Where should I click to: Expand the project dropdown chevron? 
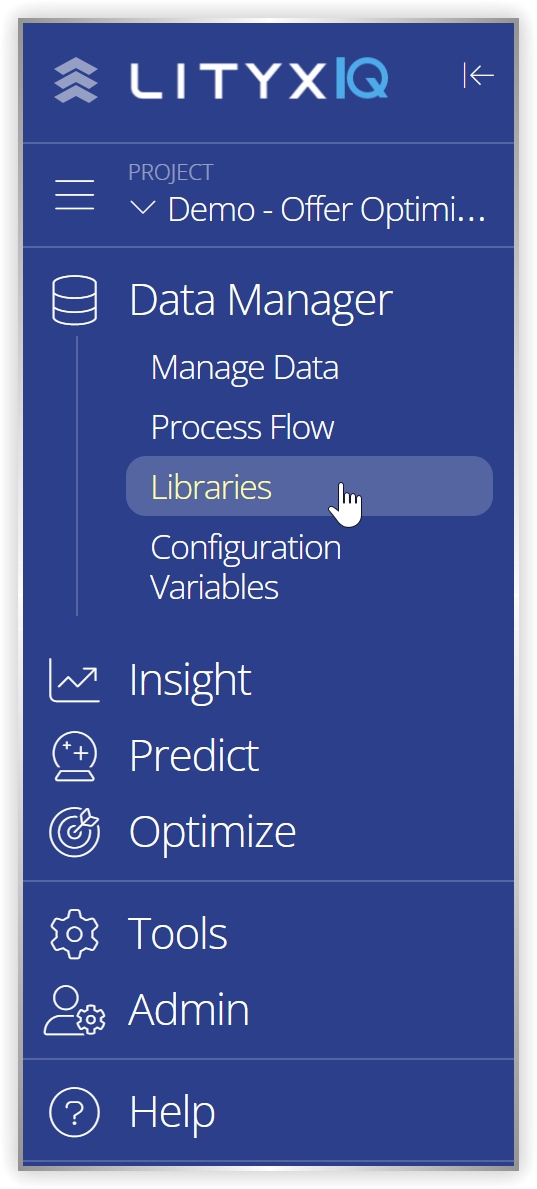coord(143,209)
